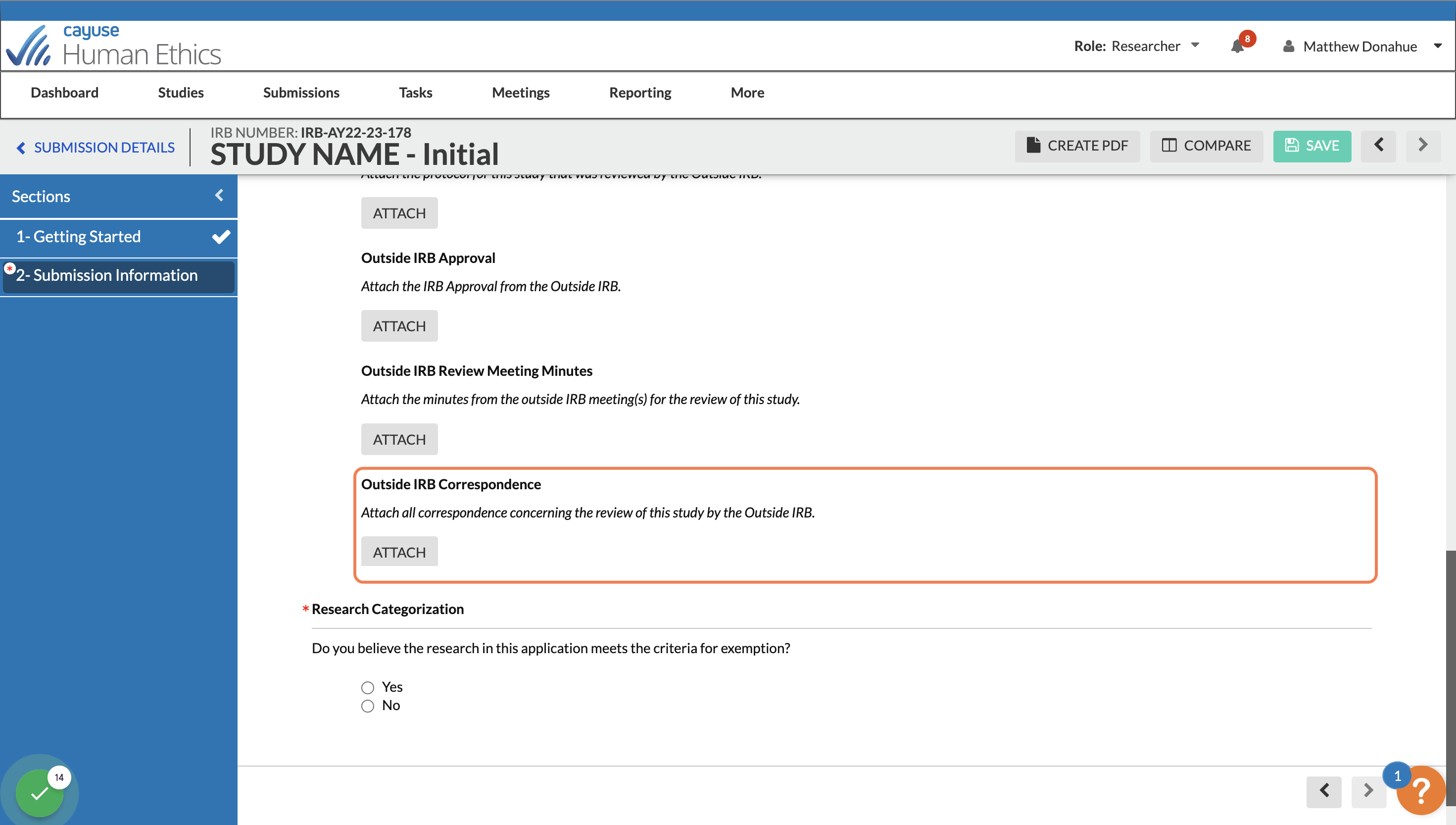Click the CREATE PDF button
The height and width of the screenshot is (825, 1456).
(1077, 146)
